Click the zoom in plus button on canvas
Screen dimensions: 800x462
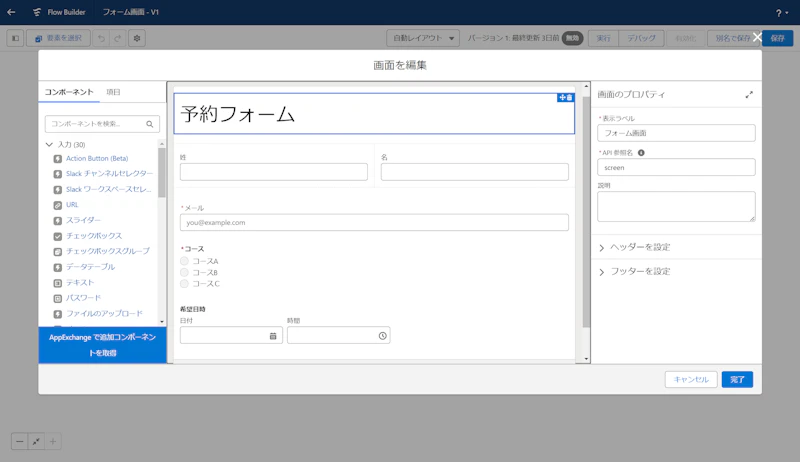click(53, 442)
